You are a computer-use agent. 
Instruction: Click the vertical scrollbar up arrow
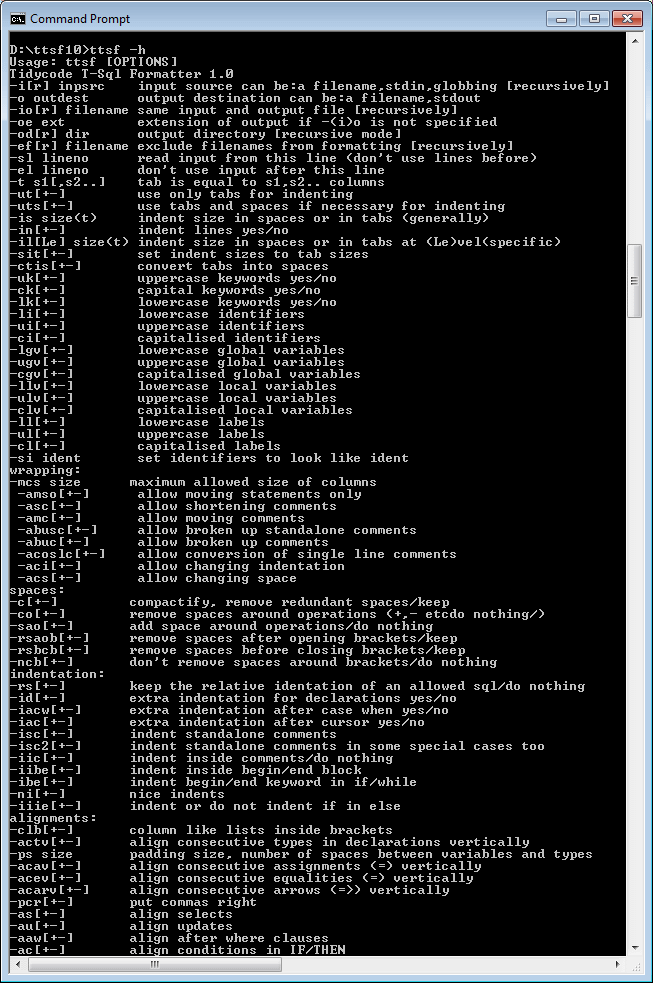tap(635, 41)
